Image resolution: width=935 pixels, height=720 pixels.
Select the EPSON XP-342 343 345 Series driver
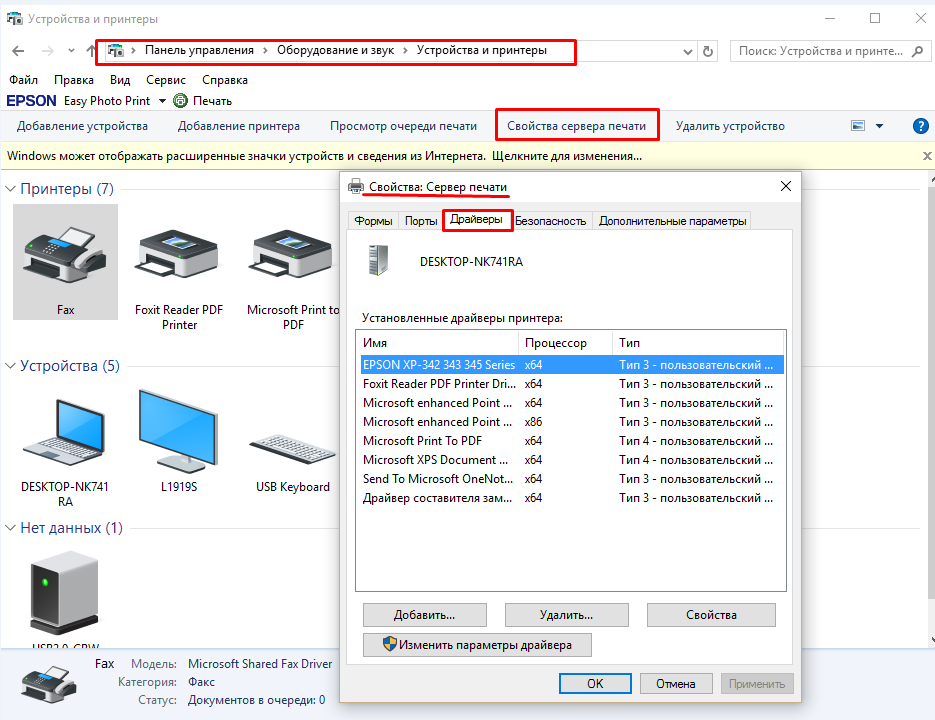pos(572,365)
